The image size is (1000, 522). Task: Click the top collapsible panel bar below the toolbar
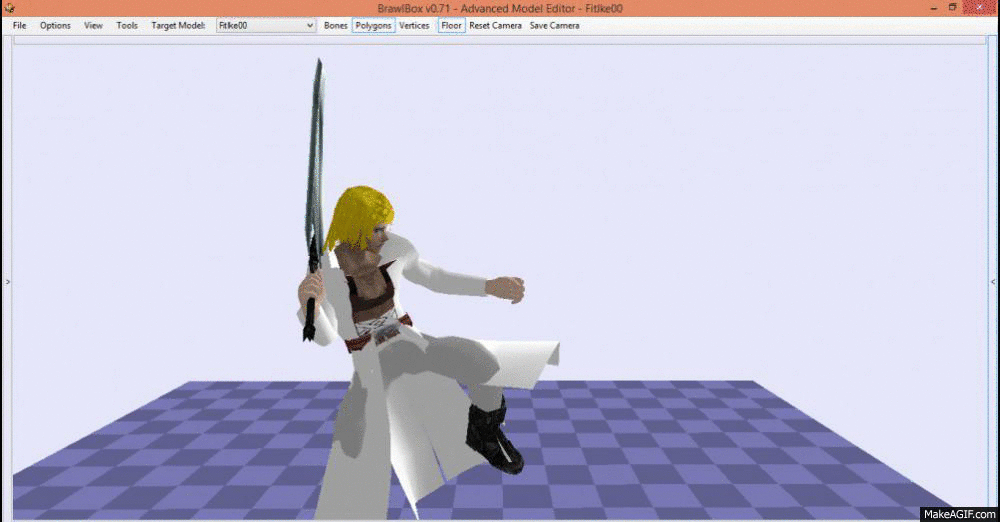click(500, 40)
